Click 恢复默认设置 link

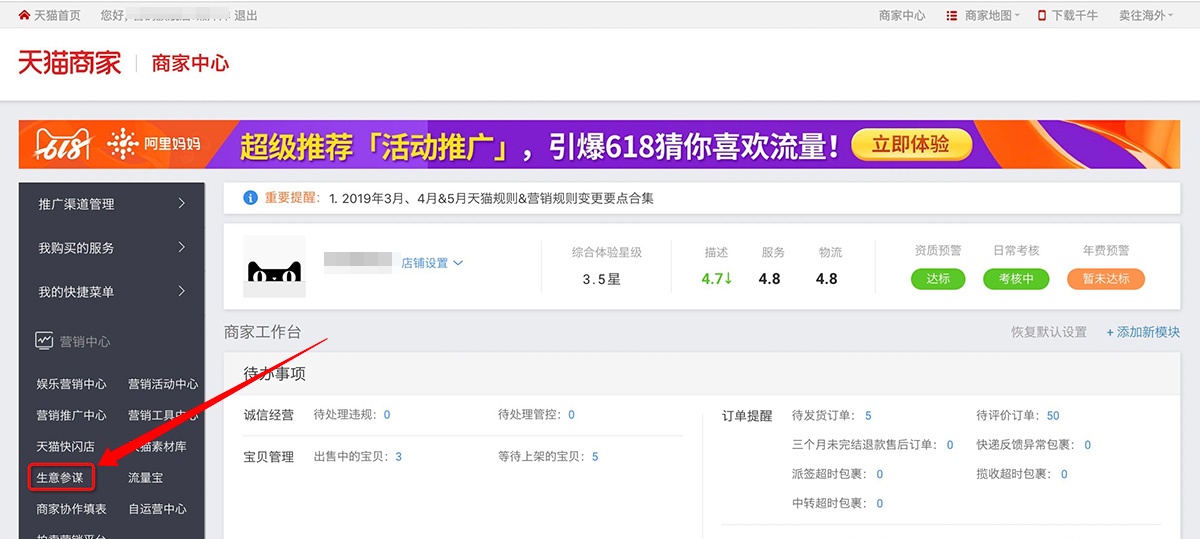1049,332
